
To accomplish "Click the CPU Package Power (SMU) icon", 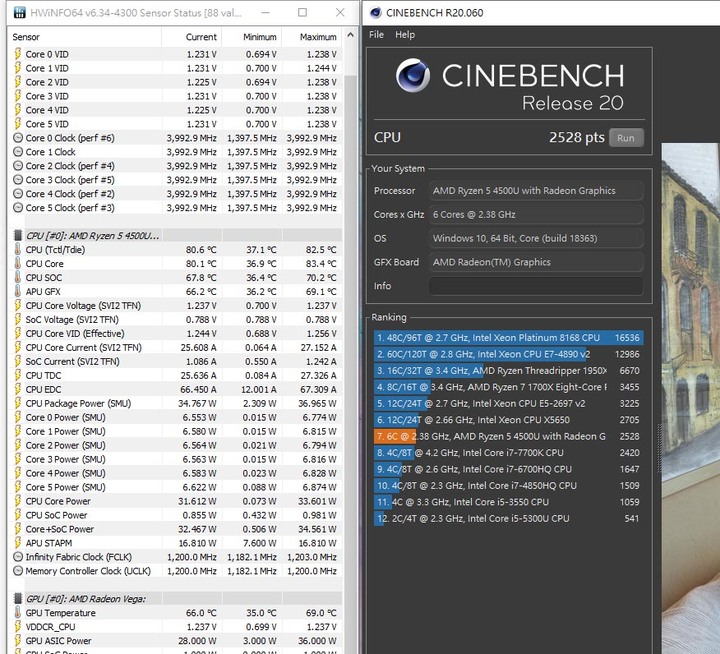I will click(x=17, y=403).
